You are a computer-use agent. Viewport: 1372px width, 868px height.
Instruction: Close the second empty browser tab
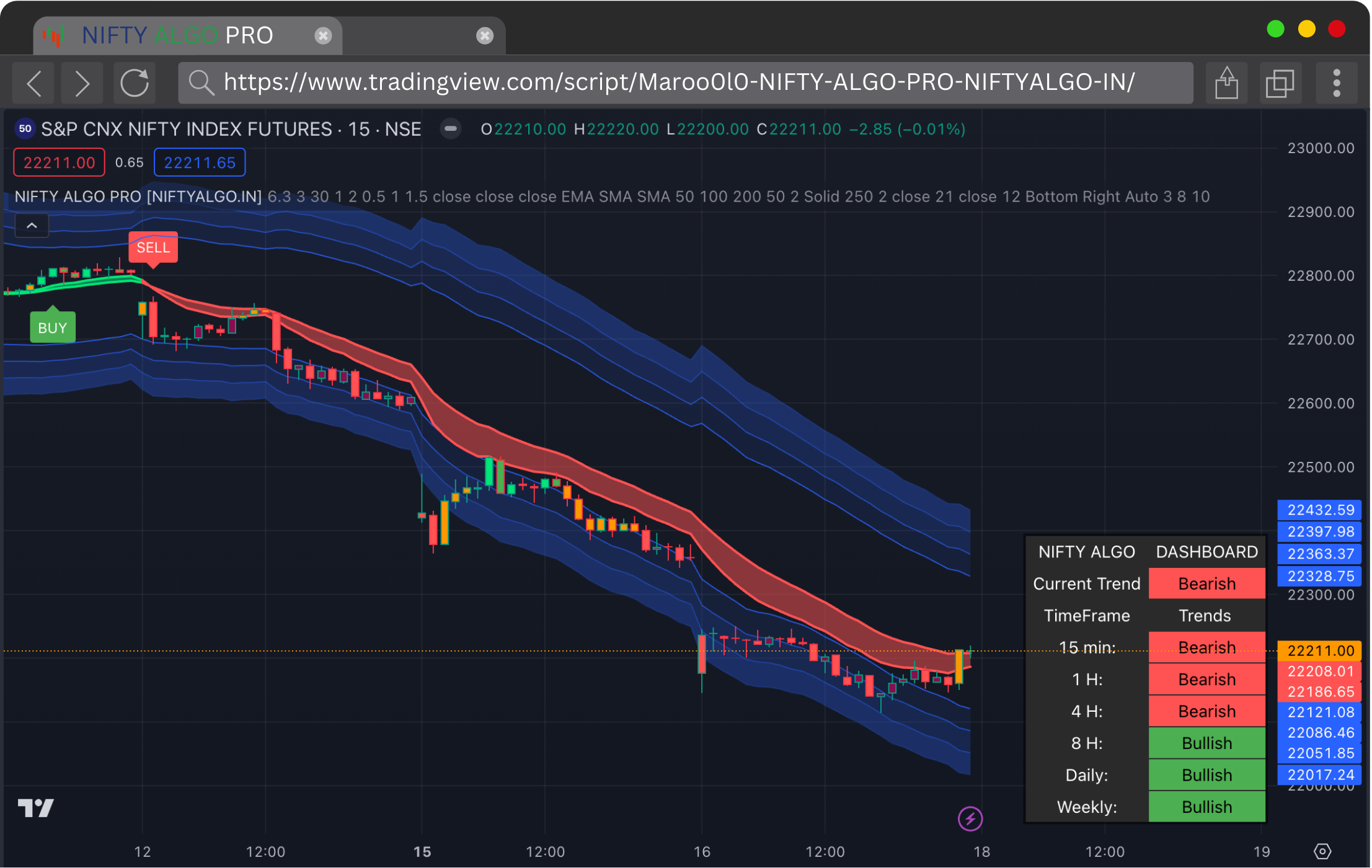click(485, 35)
